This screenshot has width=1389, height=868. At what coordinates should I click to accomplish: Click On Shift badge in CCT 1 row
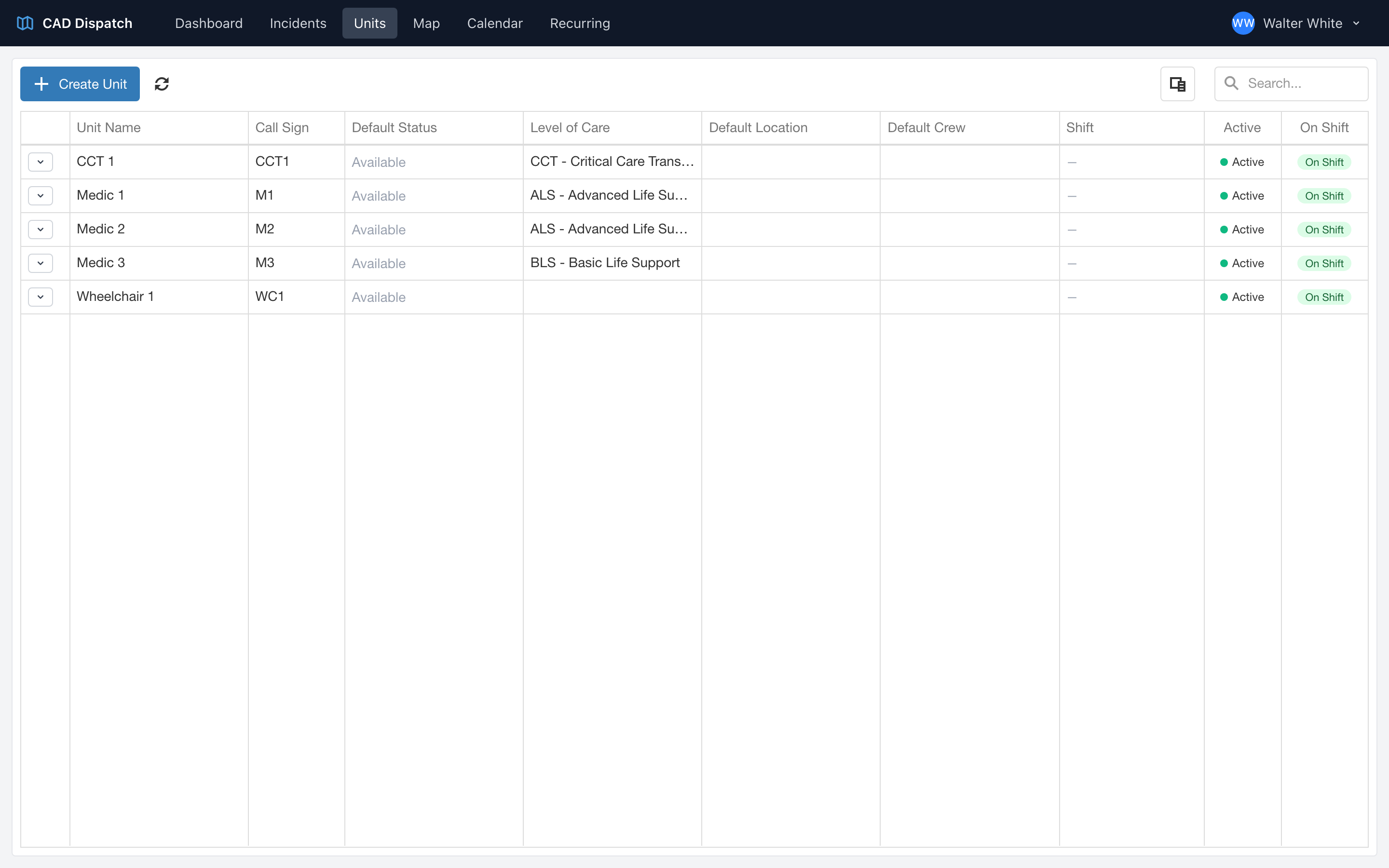[1324, 163]
